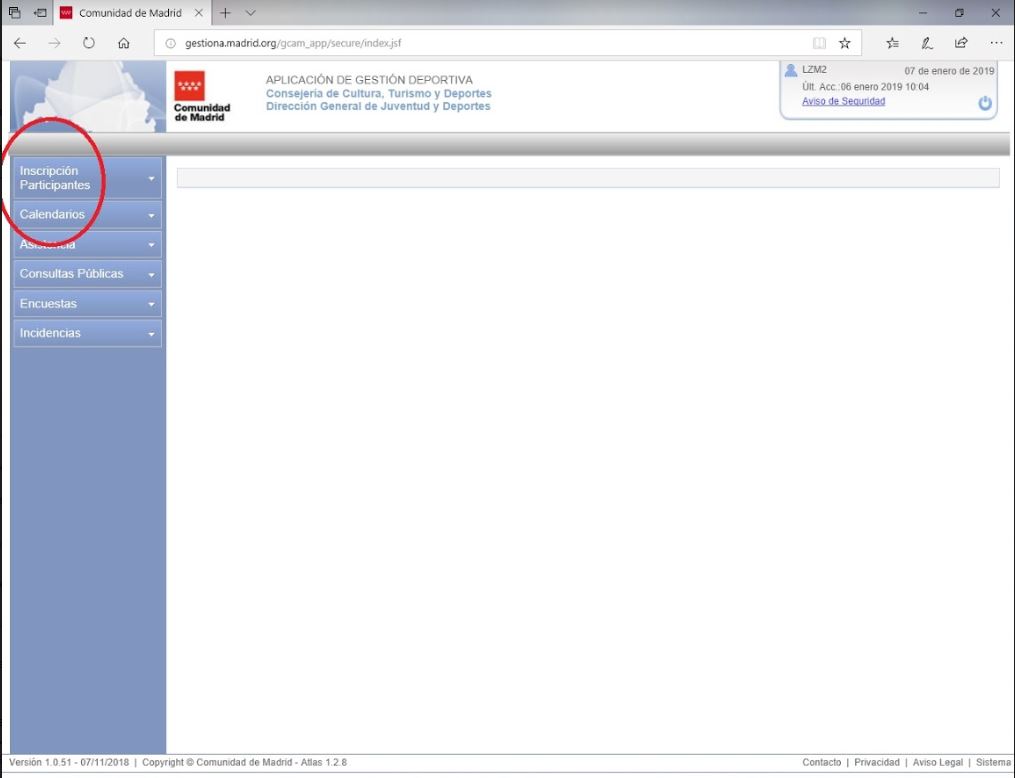Open Calendarios menu

(87, 214)
